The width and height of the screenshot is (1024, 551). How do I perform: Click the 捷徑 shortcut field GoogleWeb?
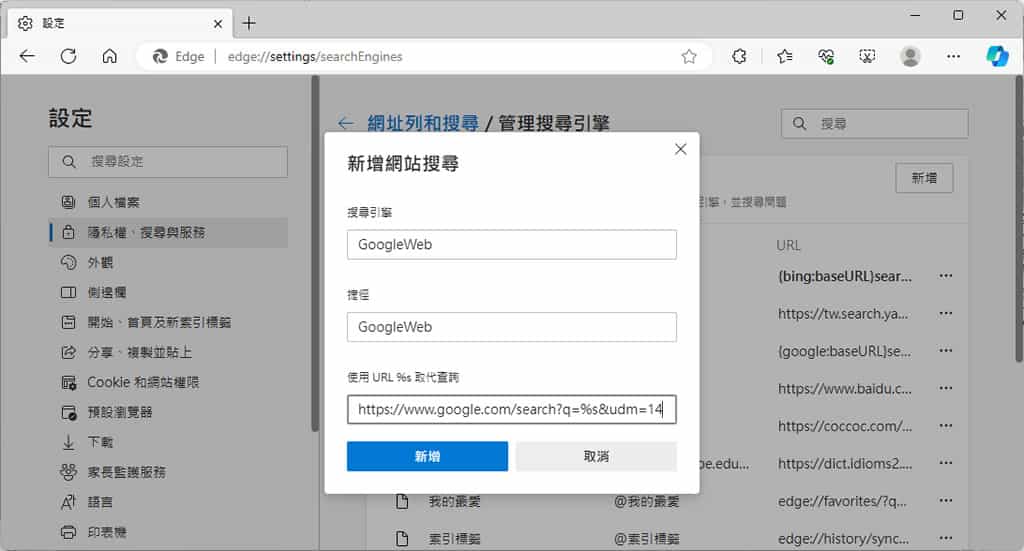point(511,326)
